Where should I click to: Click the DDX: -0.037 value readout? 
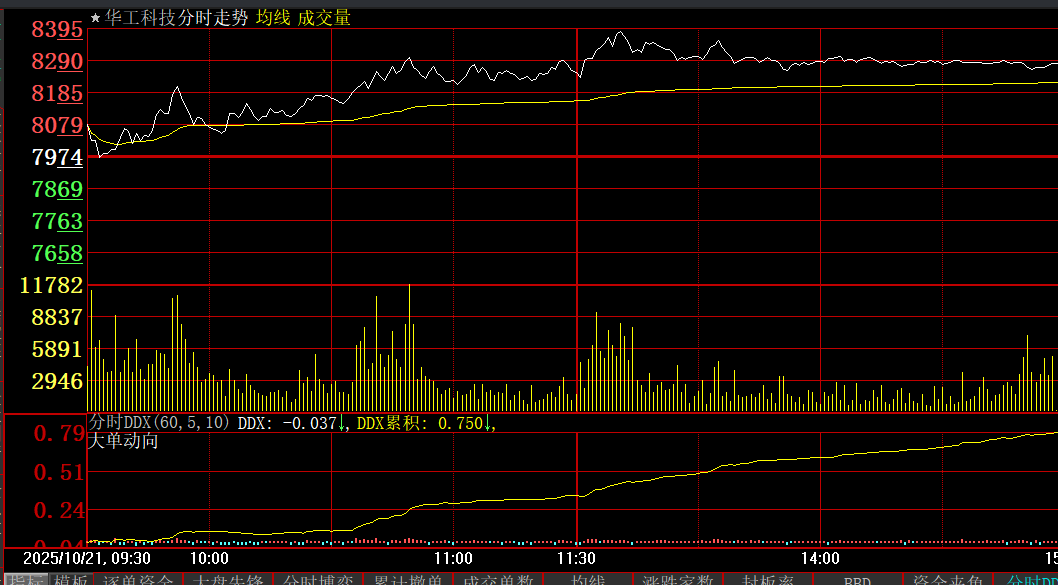click(291, 423)
